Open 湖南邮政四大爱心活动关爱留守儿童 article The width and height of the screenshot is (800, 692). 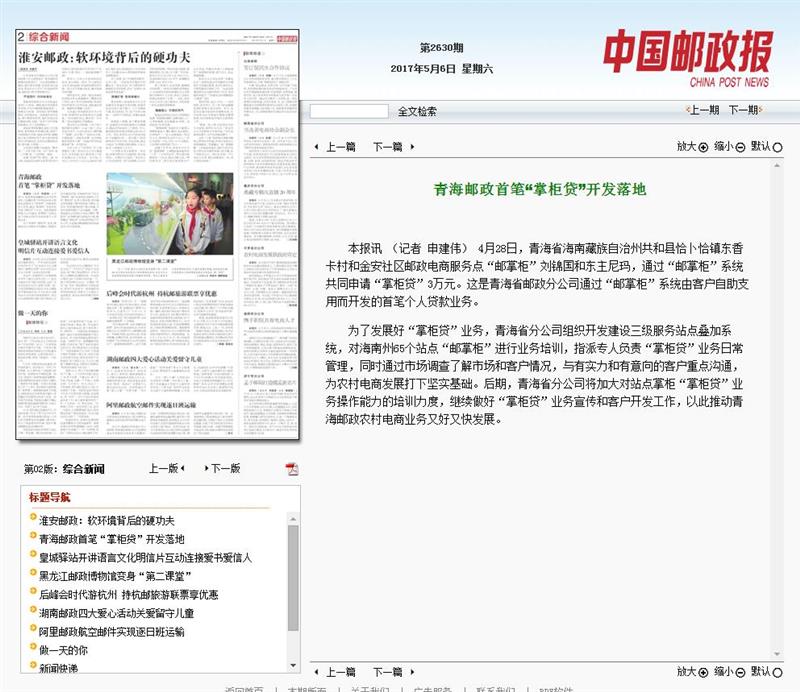click(116, 613)
